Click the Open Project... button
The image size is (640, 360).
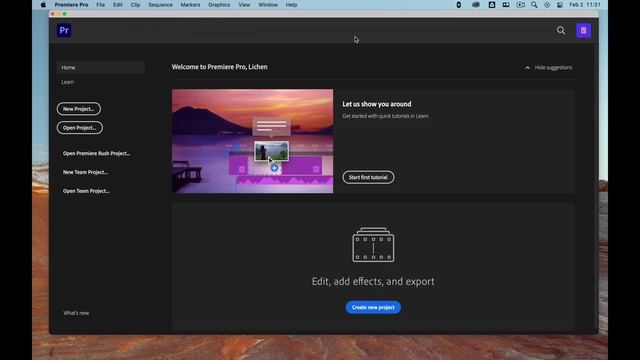pos(80,128)
